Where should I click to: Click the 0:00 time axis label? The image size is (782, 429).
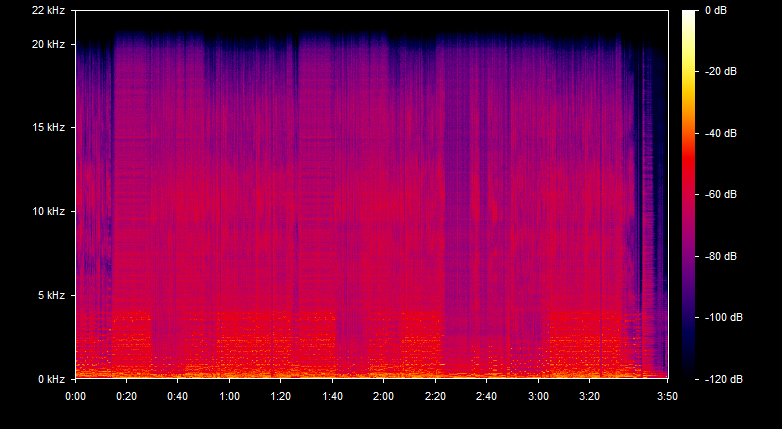tap(75, 397)
